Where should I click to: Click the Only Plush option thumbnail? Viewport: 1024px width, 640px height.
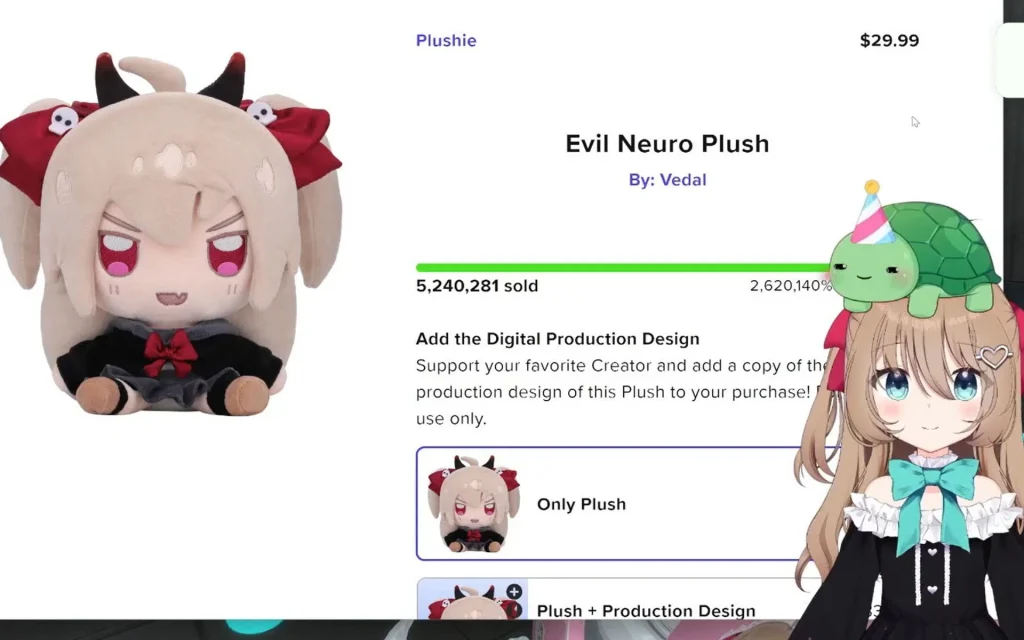[x=473, y=504]
